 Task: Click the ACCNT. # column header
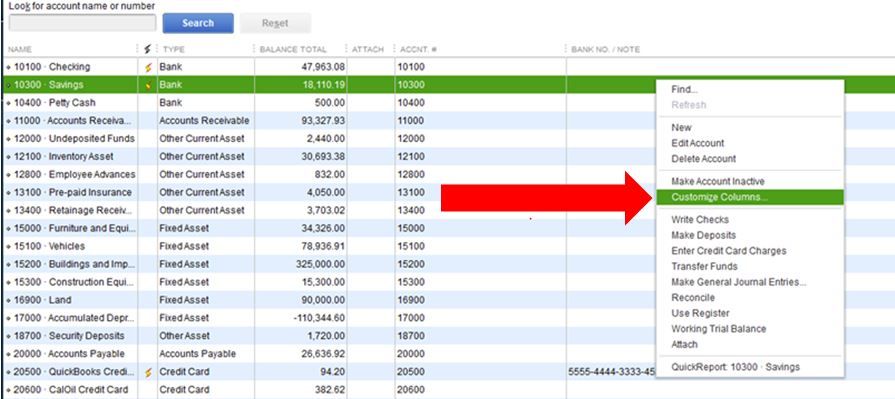coord(418,50)
